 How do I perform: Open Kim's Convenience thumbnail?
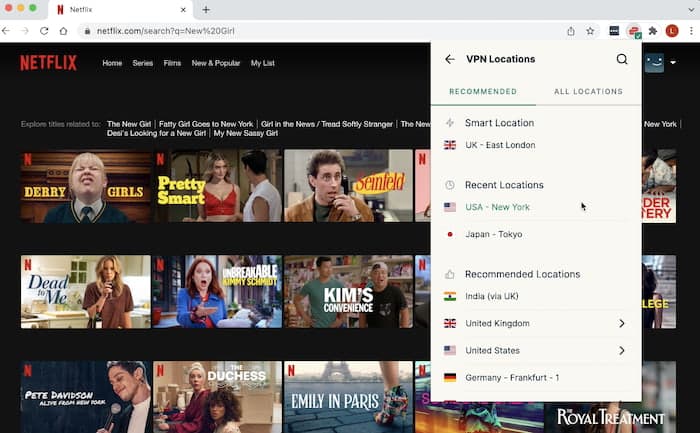(349, 292)
